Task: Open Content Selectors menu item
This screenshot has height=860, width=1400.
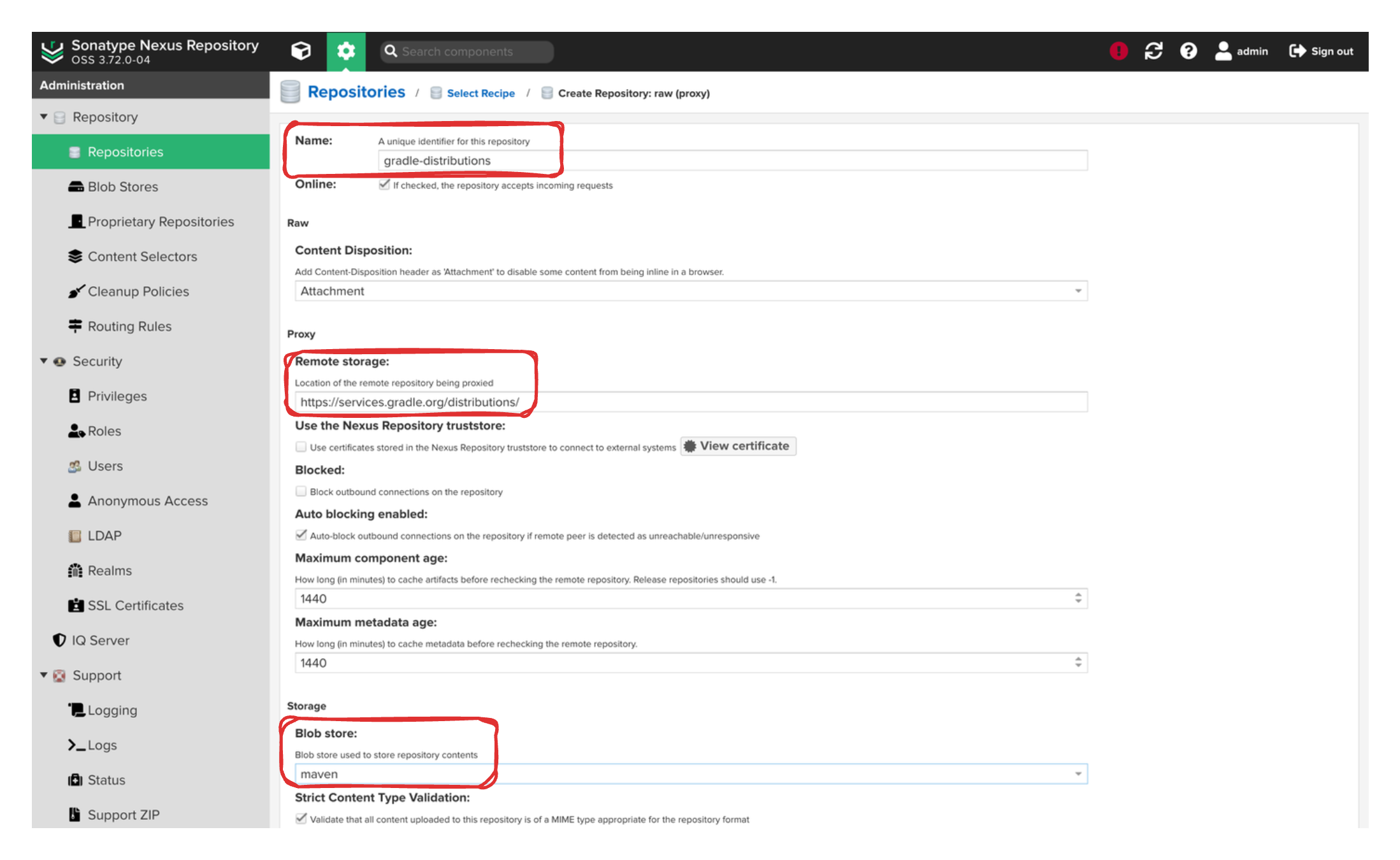Action: [150, 256]
